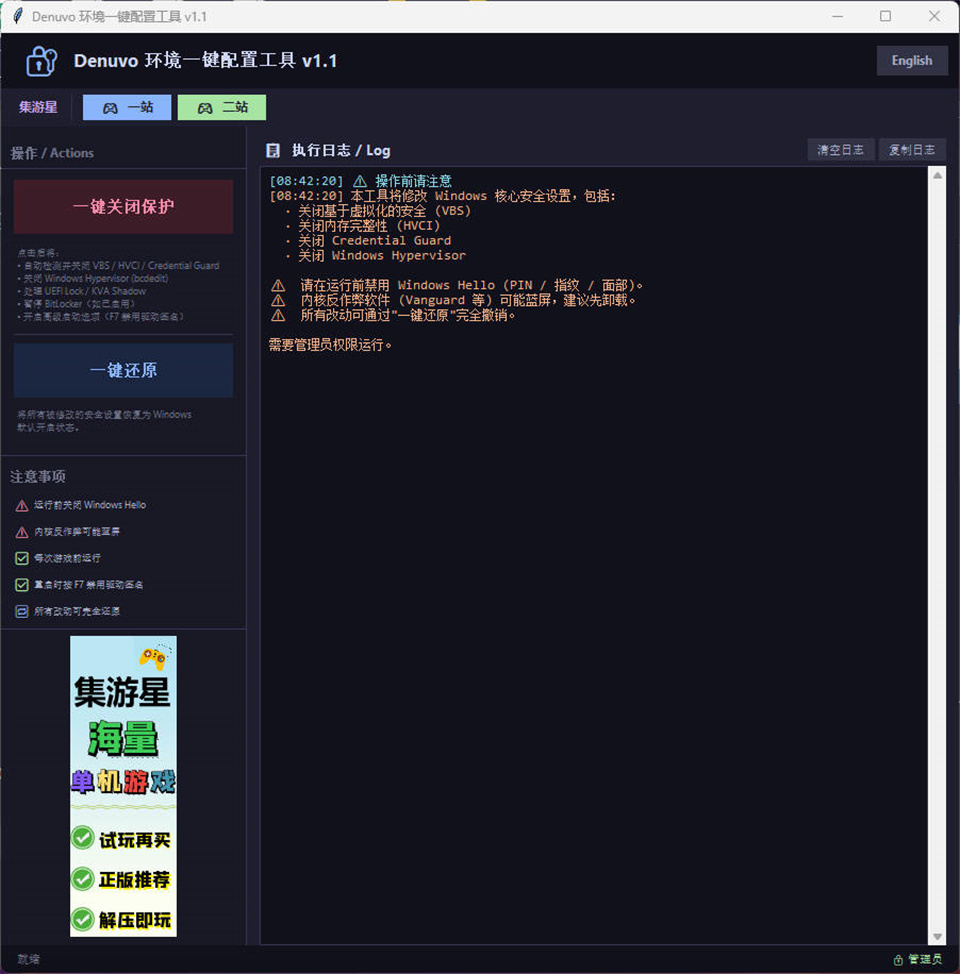Clear the log with 清空日志
The height and width of the screenshot is (974, 960).
(841, 150)
